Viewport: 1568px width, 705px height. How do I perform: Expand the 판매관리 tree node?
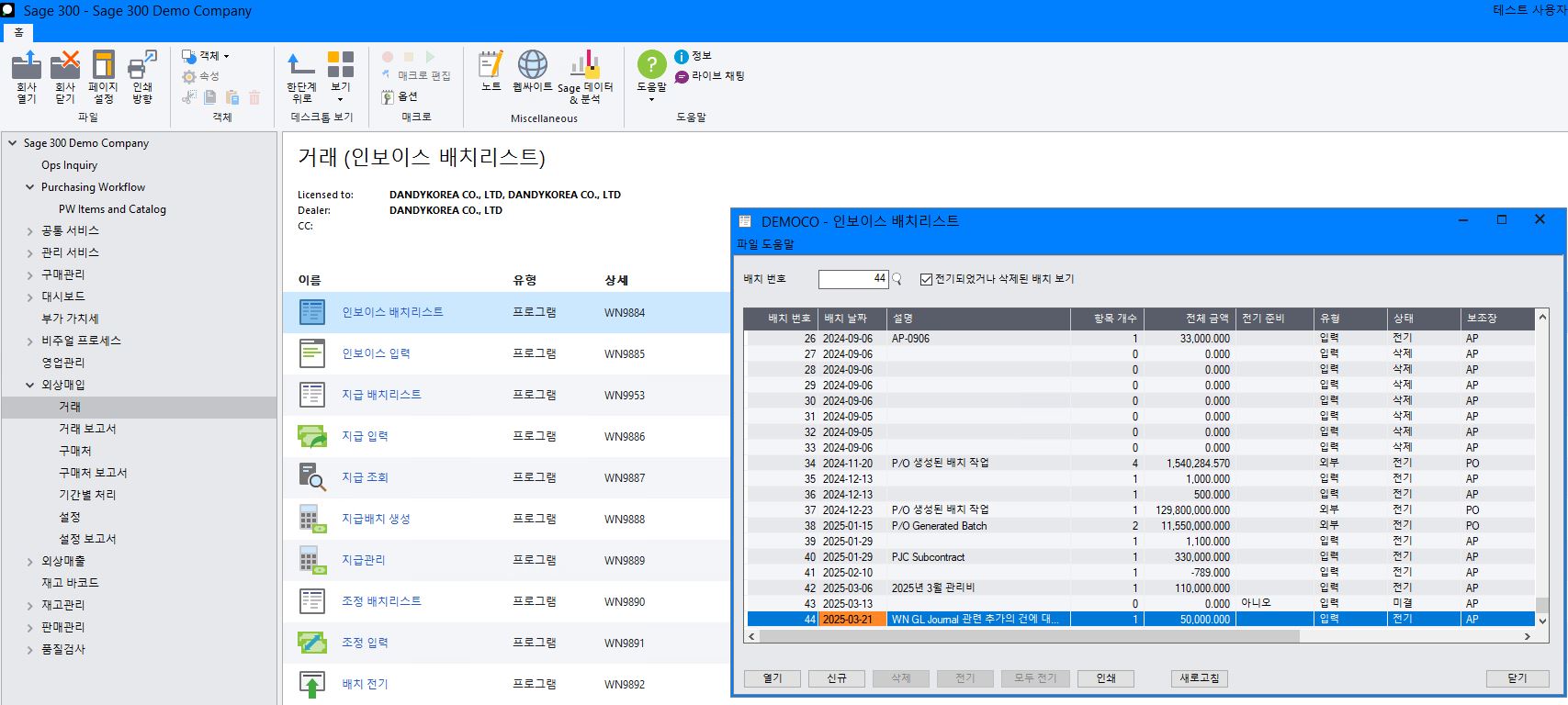click(x=30, y=628)
